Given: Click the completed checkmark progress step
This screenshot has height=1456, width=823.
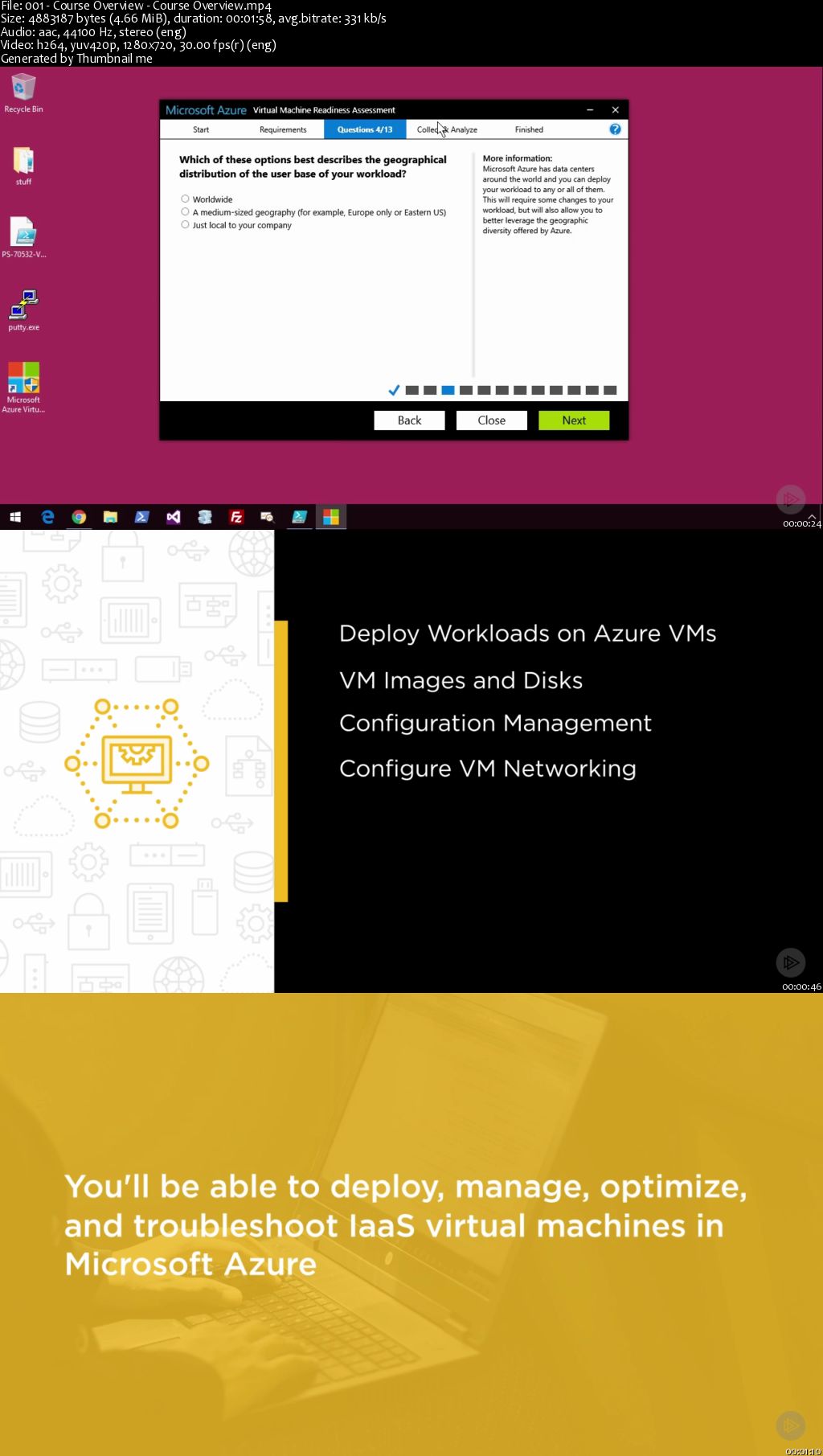Looking at the screenshot, I should pos(394,390).
